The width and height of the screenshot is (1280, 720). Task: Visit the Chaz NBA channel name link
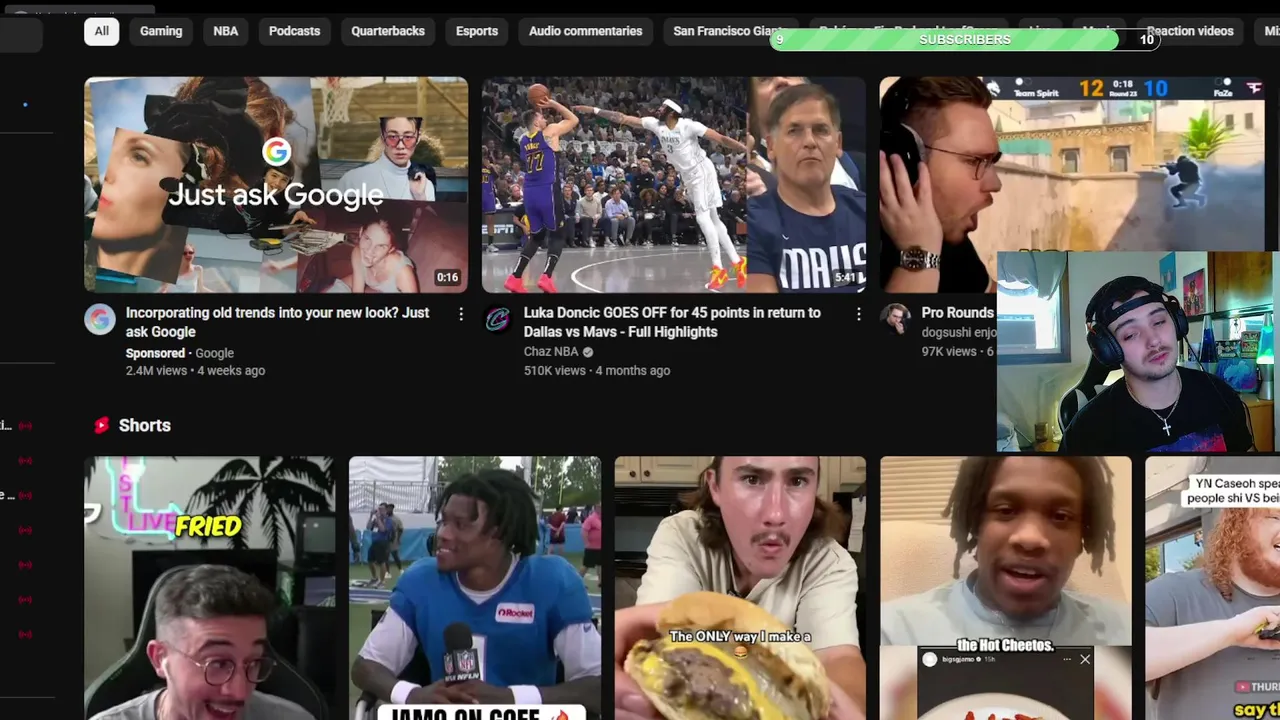pyautogui.click(x=551, y=352)
